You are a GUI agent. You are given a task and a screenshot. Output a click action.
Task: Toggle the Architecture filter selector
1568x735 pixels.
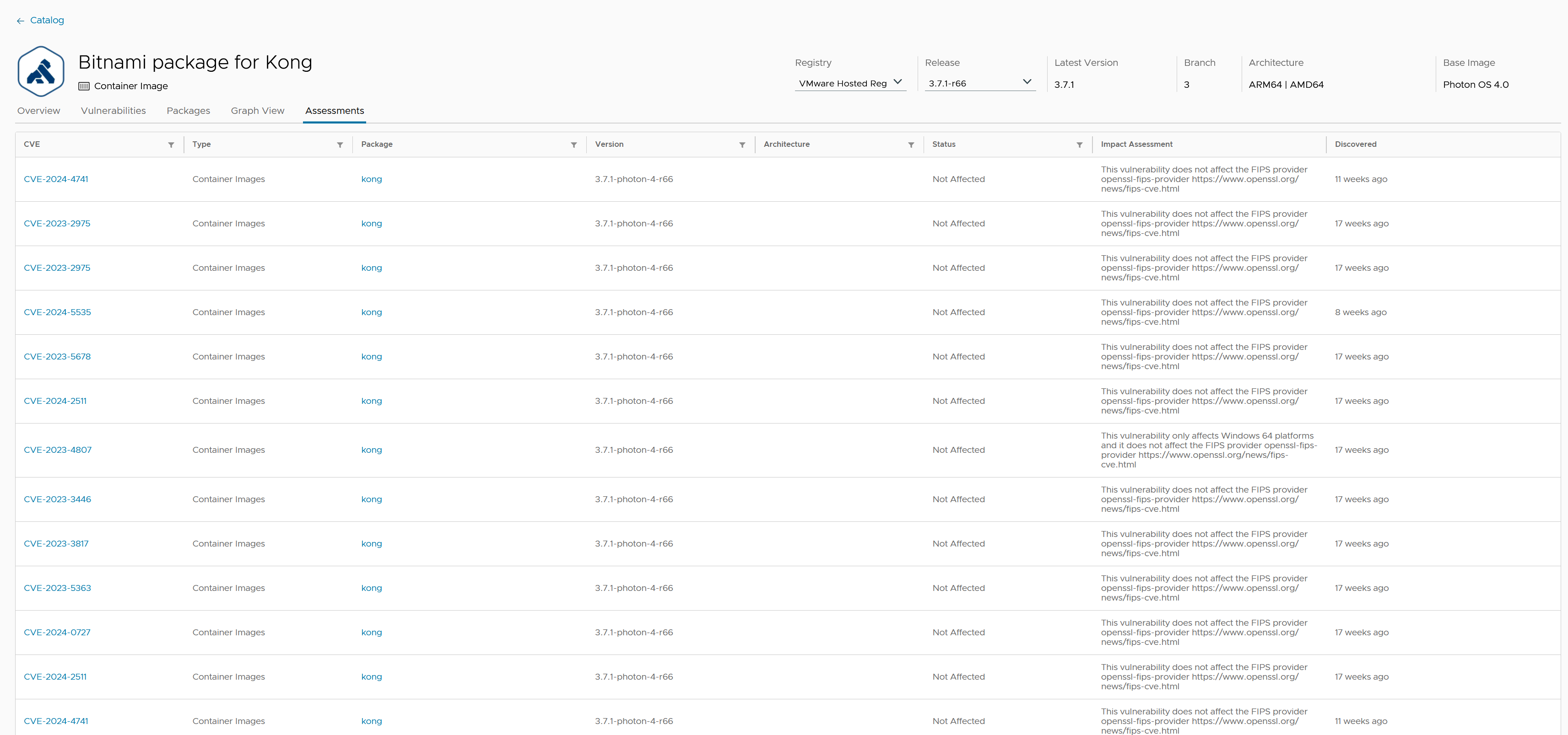(x=909, y=144)
